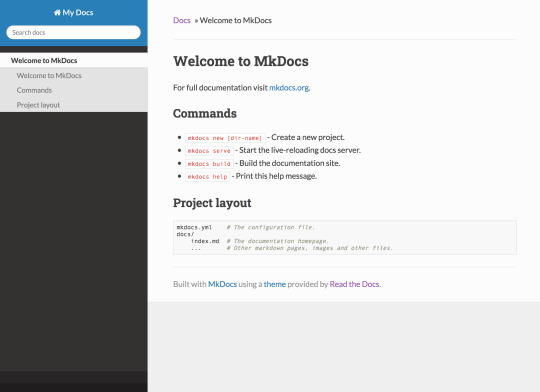The width and height of the screenshot is (540, 392).
Task: Click the mkdocs serve code snippet
Action: [209, 151]
